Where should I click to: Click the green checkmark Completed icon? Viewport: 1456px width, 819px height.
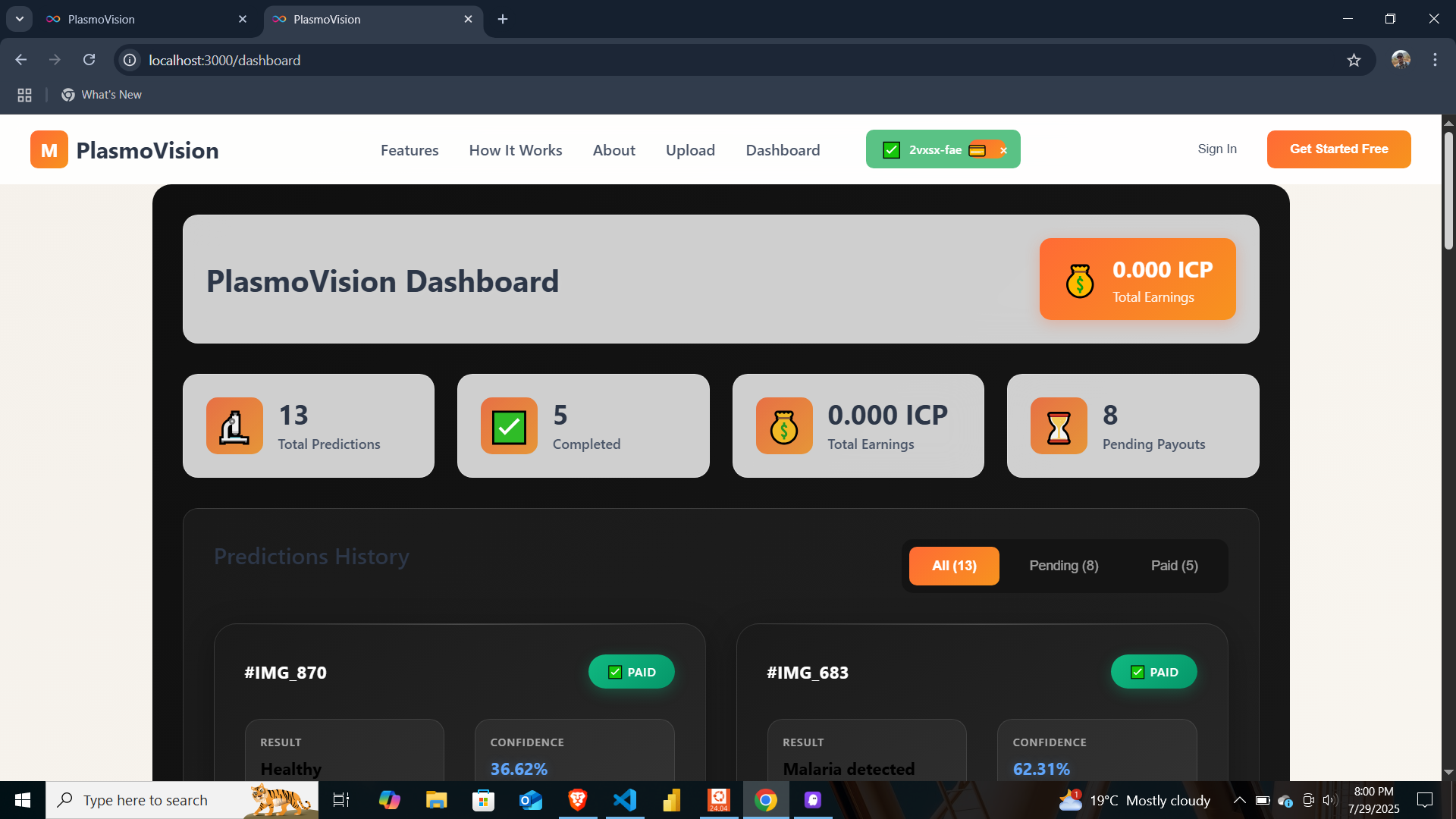tap(509, 426)
